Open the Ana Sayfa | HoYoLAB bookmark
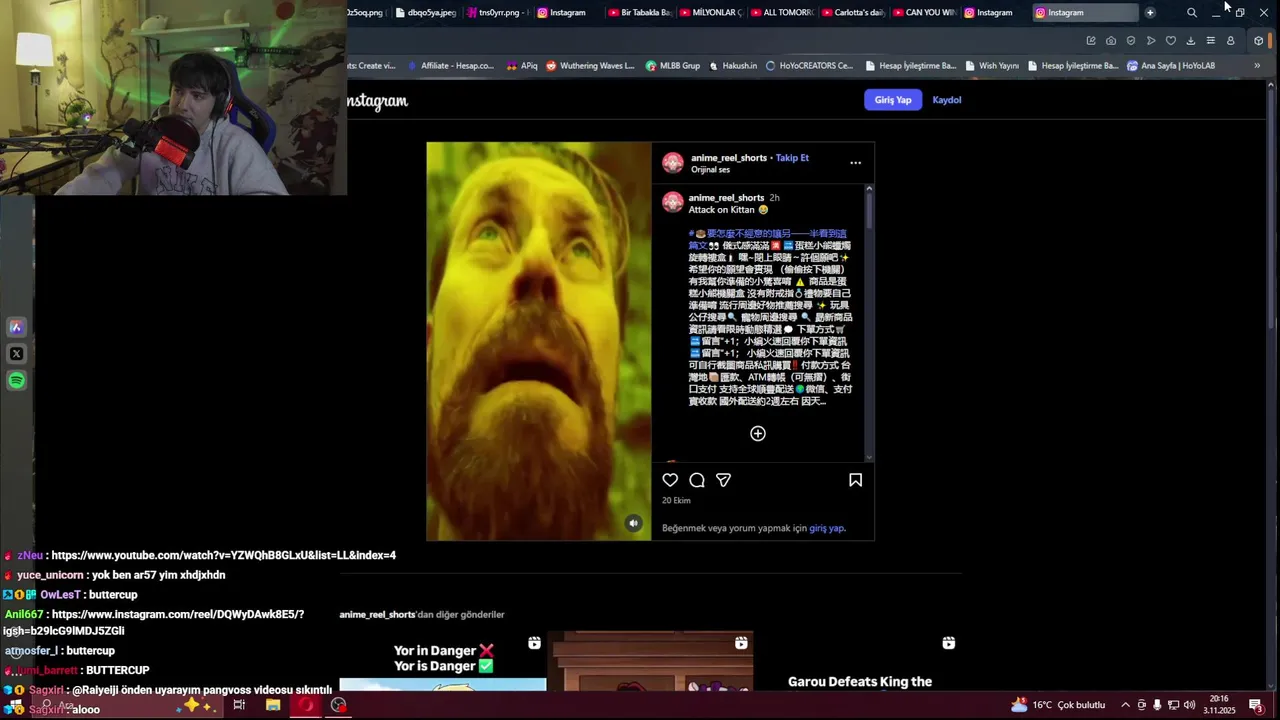The height and width of the screenshot is (720, 1280). tap(1171, 65)
